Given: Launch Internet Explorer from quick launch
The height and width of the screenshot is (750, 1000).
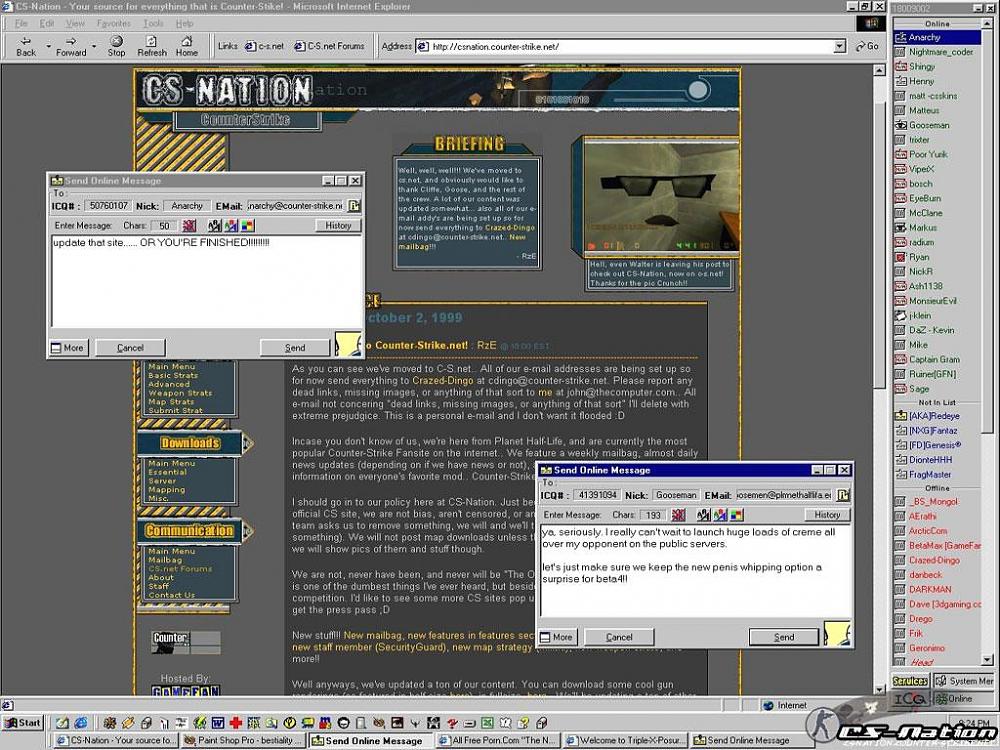Looking at the screenshot, I should click(x=81, y=723).
